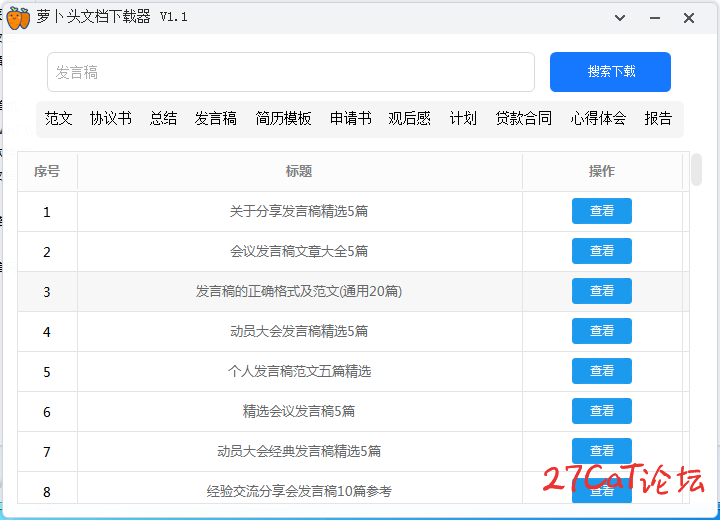This screenshot has width=720, height=520.
Task: Select the 协议书 category tab
Action: coord(111,119)
